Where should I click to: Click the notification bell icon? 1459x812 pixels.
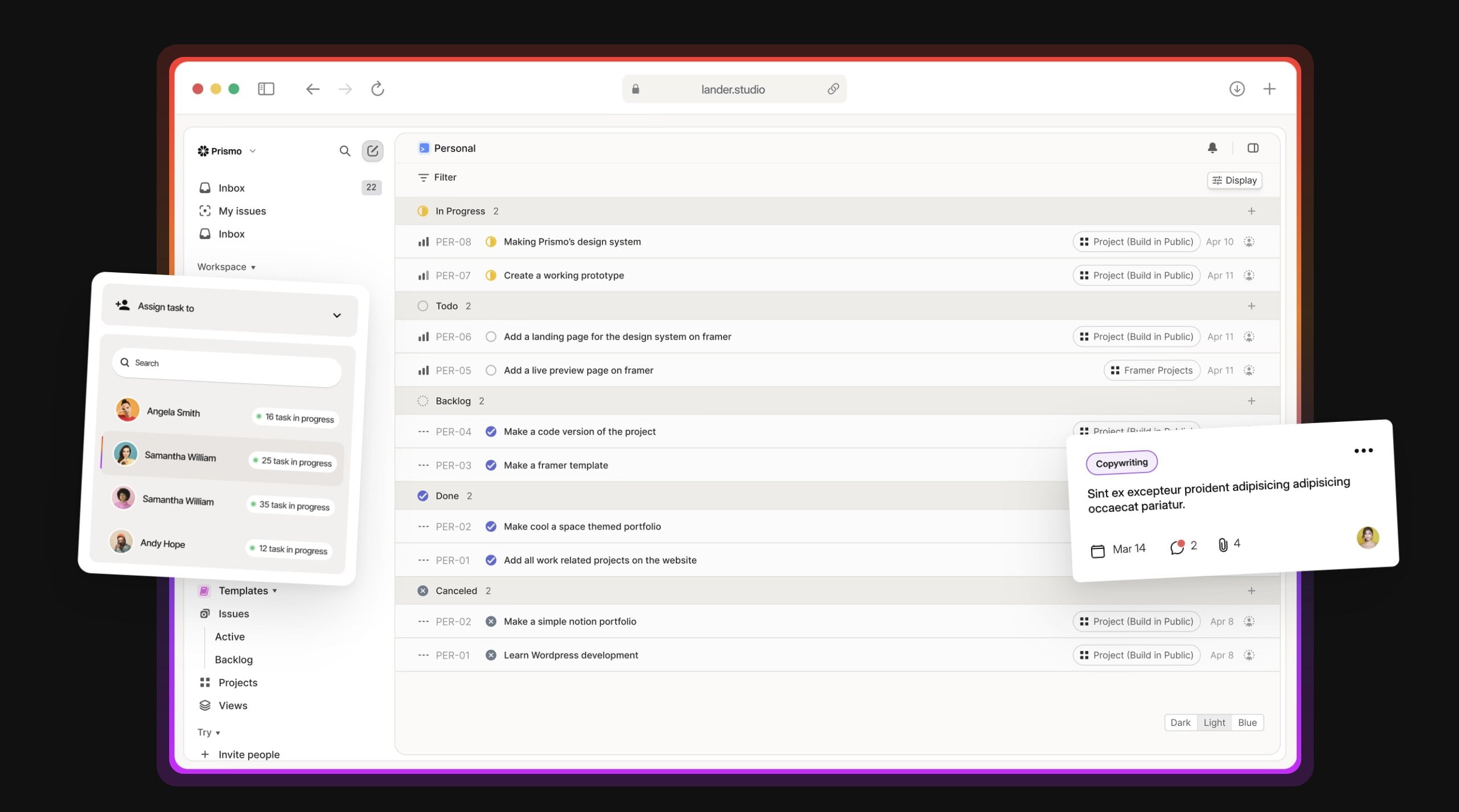click(x=1212, y=148)
